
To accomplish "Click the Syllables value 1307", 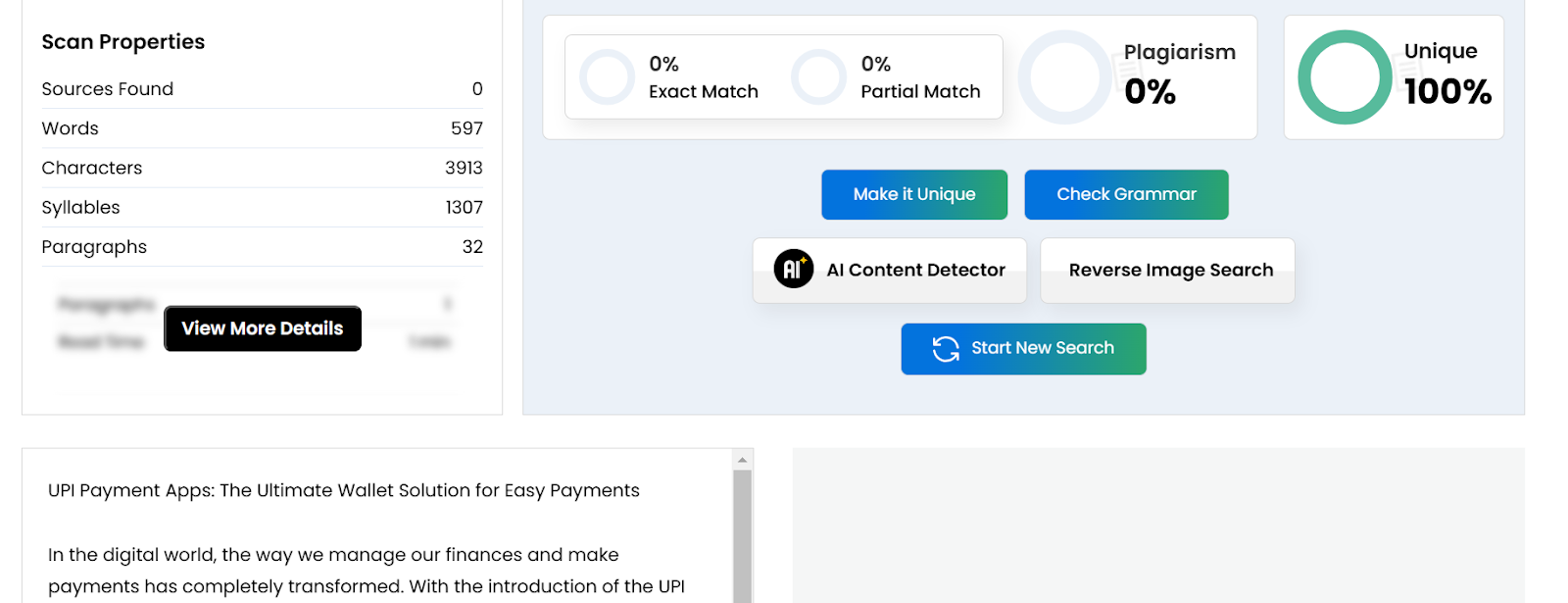I will (464, 207).
